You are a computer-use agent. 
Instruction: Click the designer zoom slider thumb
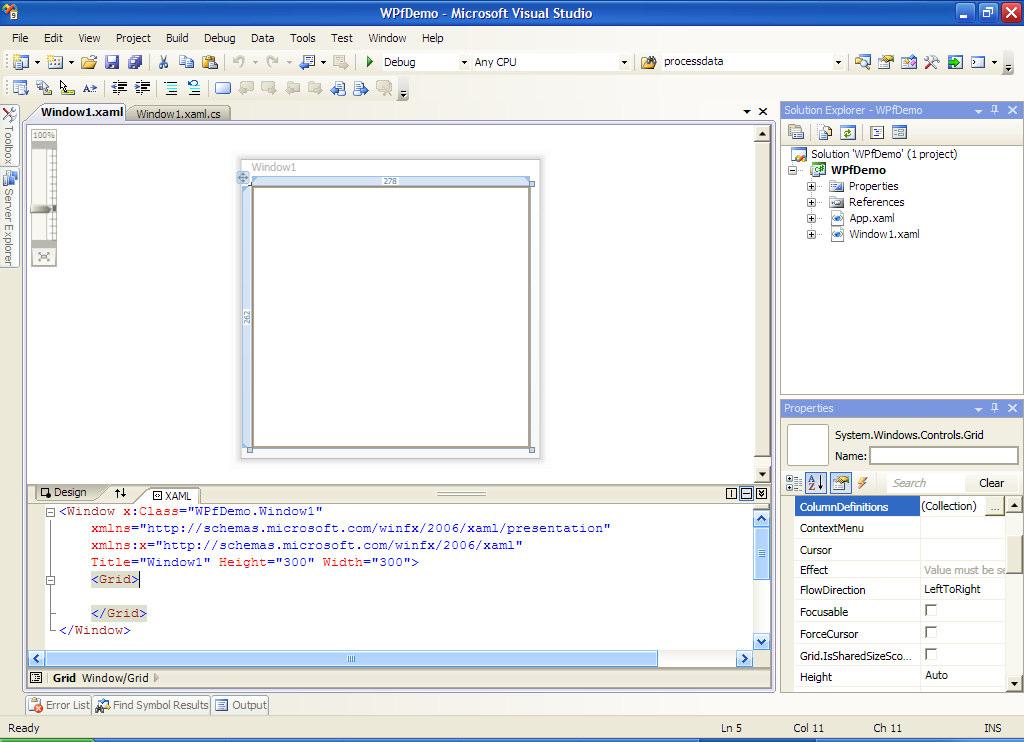(43, 209)
